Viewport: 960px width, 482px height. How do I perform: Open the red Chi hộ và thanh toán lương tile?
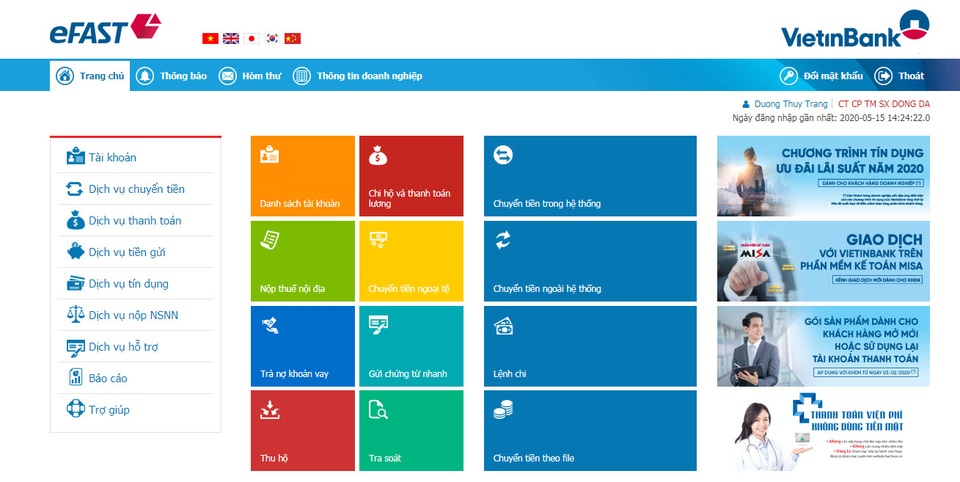pyautogui.click(x=411, y=176)
